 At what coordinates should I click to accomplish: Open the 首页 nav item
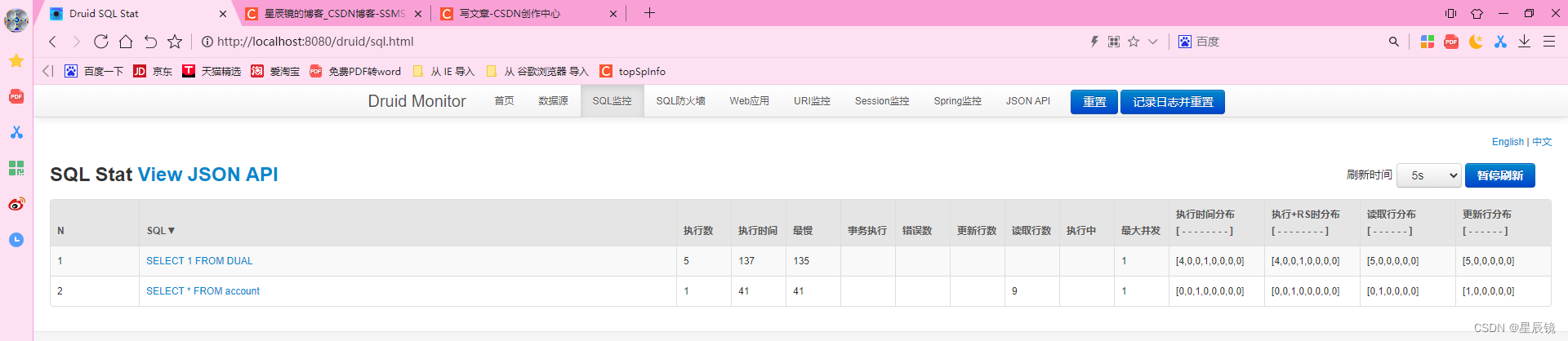click(x=505, y=101)
